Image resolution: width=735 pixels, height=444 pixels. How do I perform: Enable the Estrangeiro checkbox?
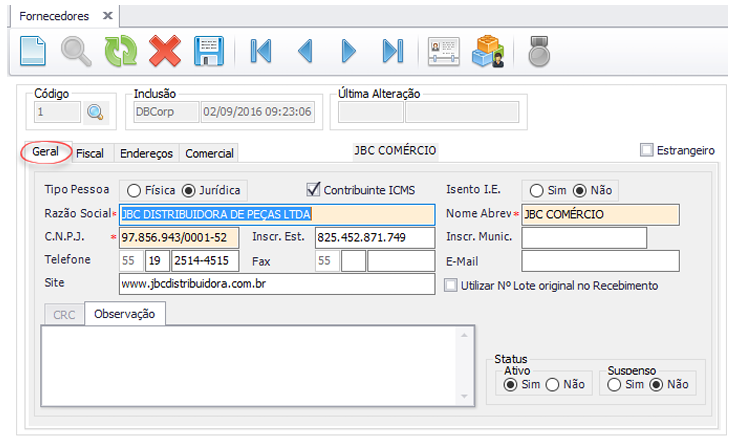(646, 150)
